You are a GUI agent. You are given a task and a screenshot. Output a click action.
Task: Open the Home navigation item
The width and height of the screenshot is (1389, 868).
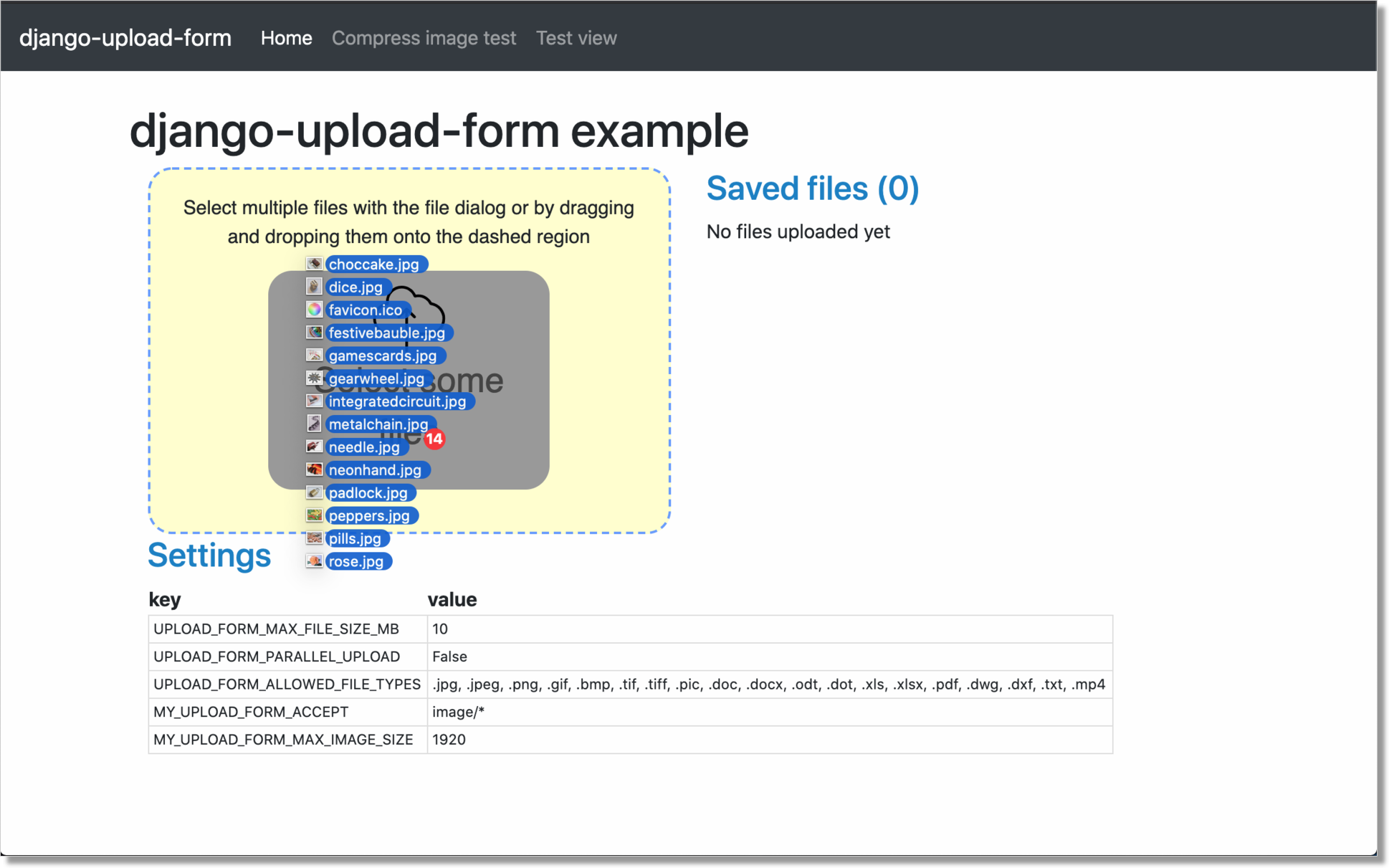pos(286,38)
